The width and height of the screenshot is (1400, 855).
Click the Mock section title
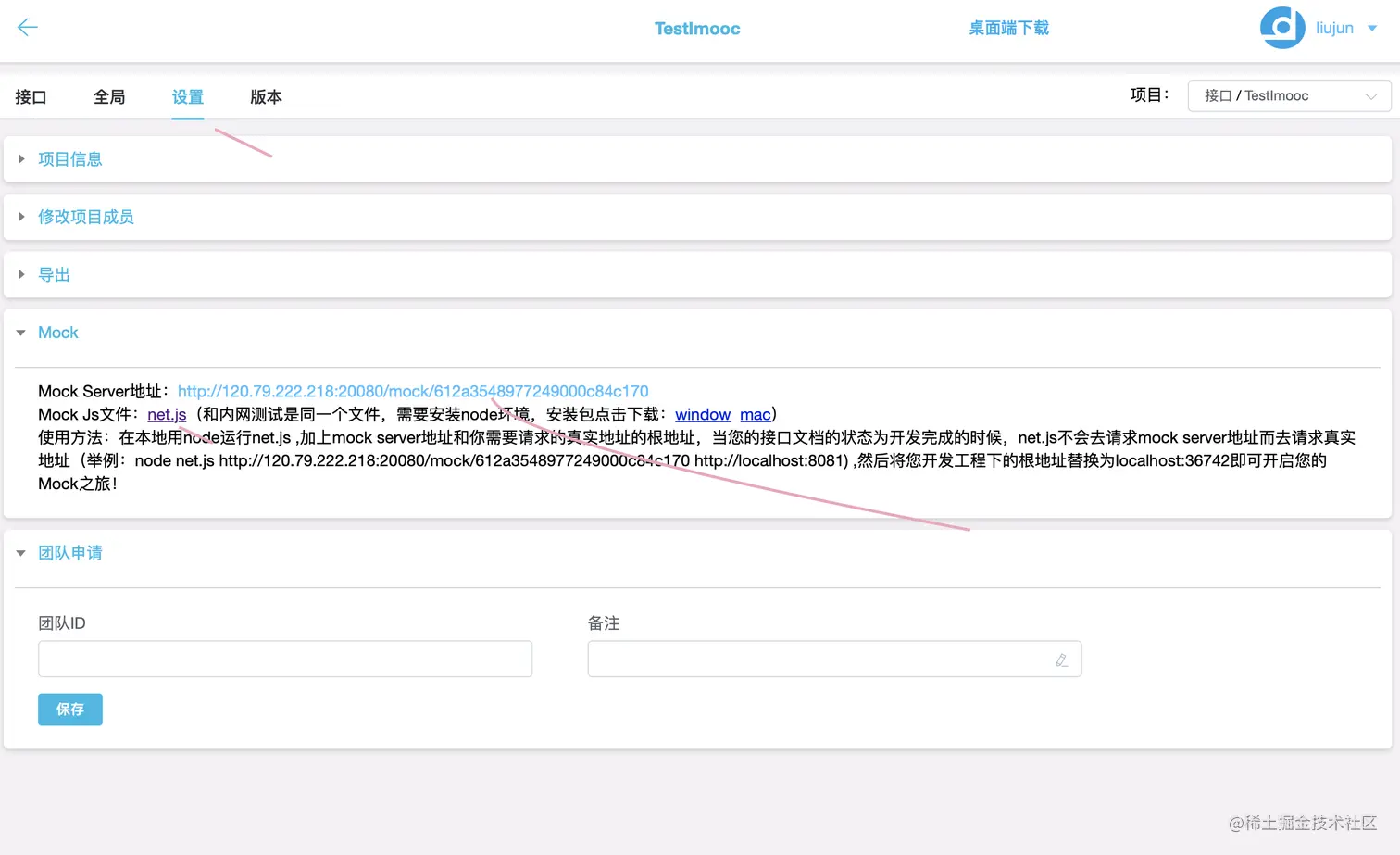[58, 333]
